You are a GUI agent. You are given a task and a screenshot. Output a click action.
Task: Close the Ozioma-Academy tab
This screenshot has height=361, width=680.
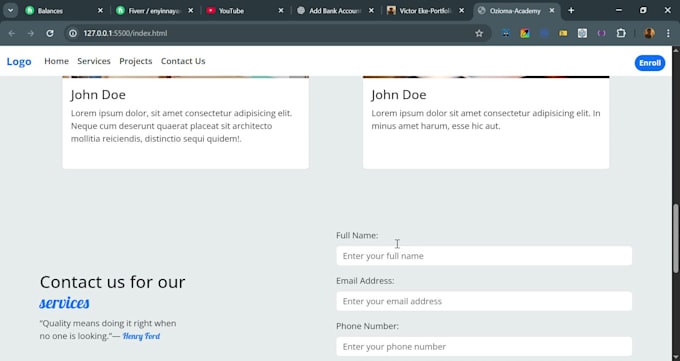point(552,10)
